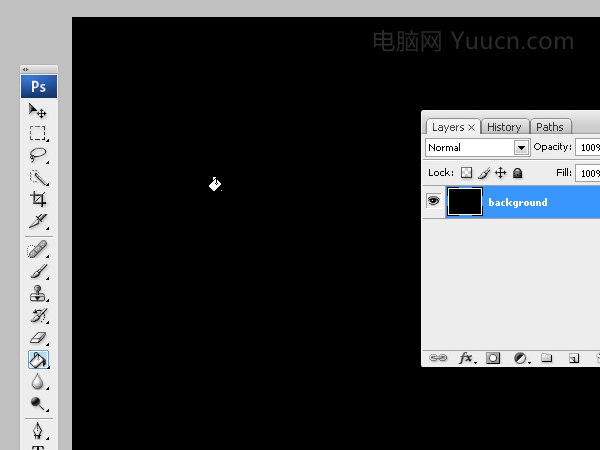This screenshot has width=600, height=450.
Task: Toggle lock all padlock icon
Action: [517, 173]
